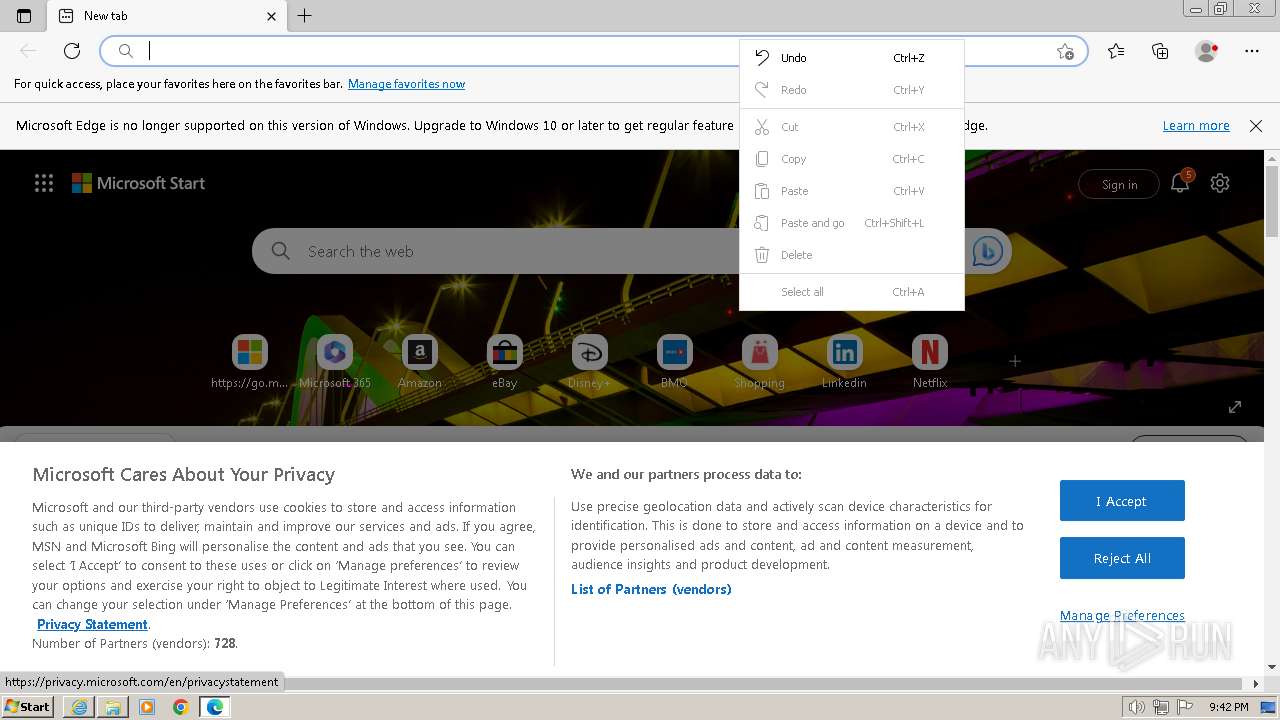Open a new tab with plus icon
The image size is (1280, 720).
305,16
